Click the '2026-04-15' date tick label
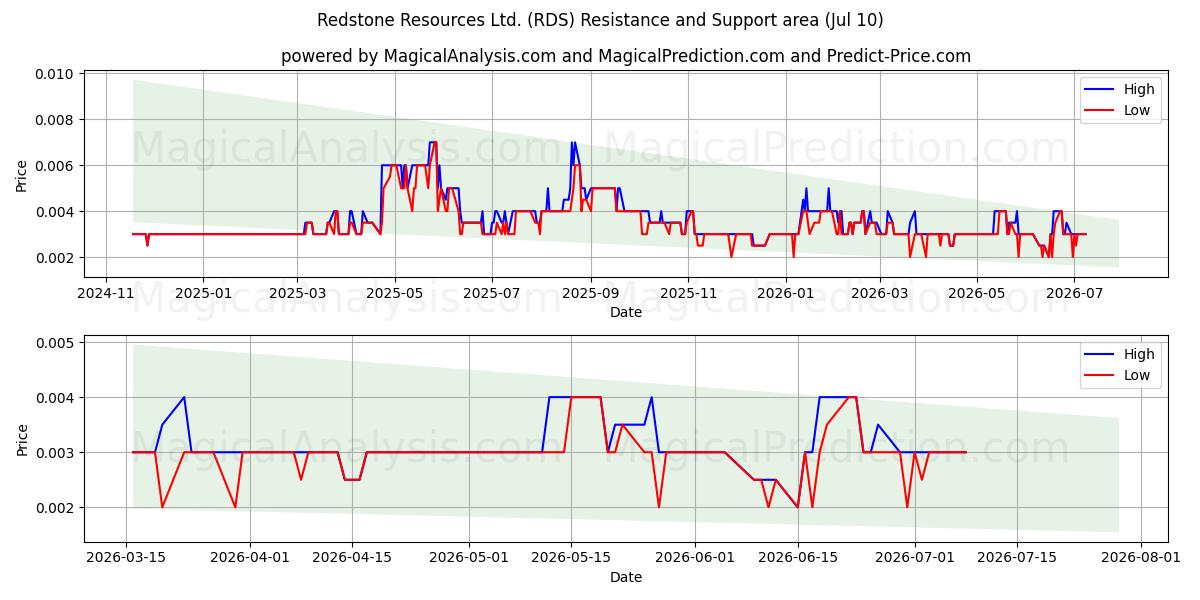The height and width of the screenshot is (600, 1200). [352, 557]
